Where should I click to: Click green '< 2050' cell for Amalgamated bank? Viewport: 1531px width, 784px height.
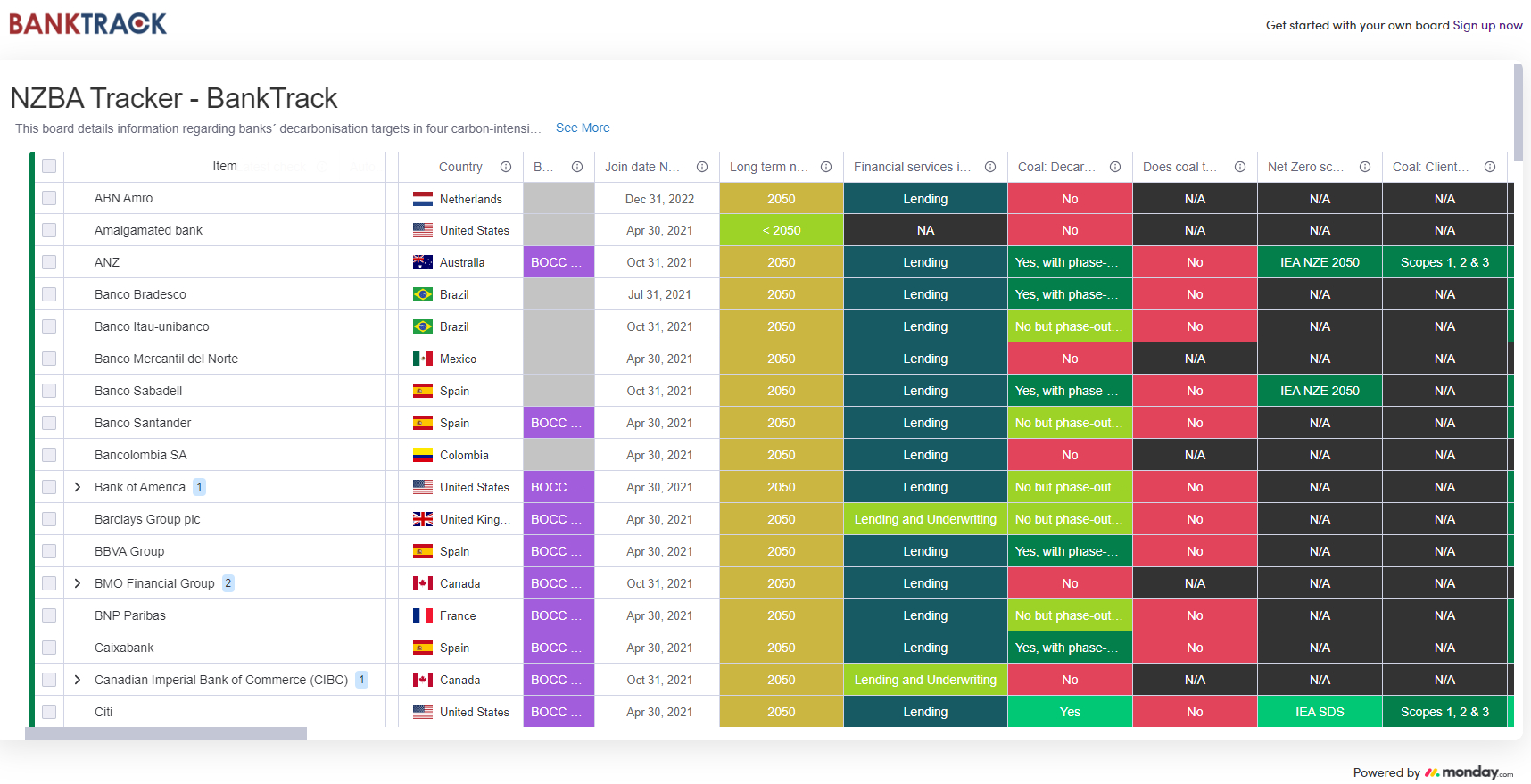782,230
